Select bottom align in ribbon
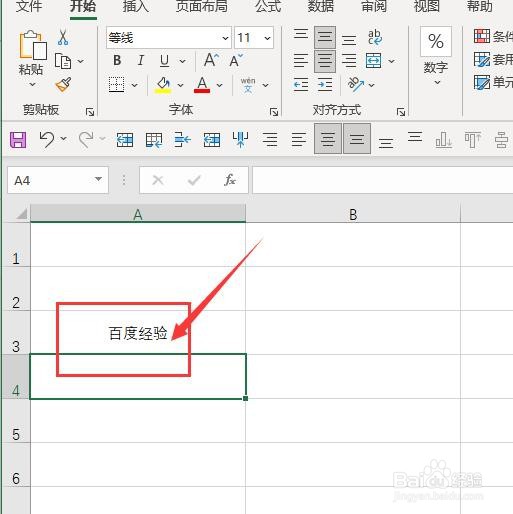Screen dimensions: 513x514 click(349, 39)
